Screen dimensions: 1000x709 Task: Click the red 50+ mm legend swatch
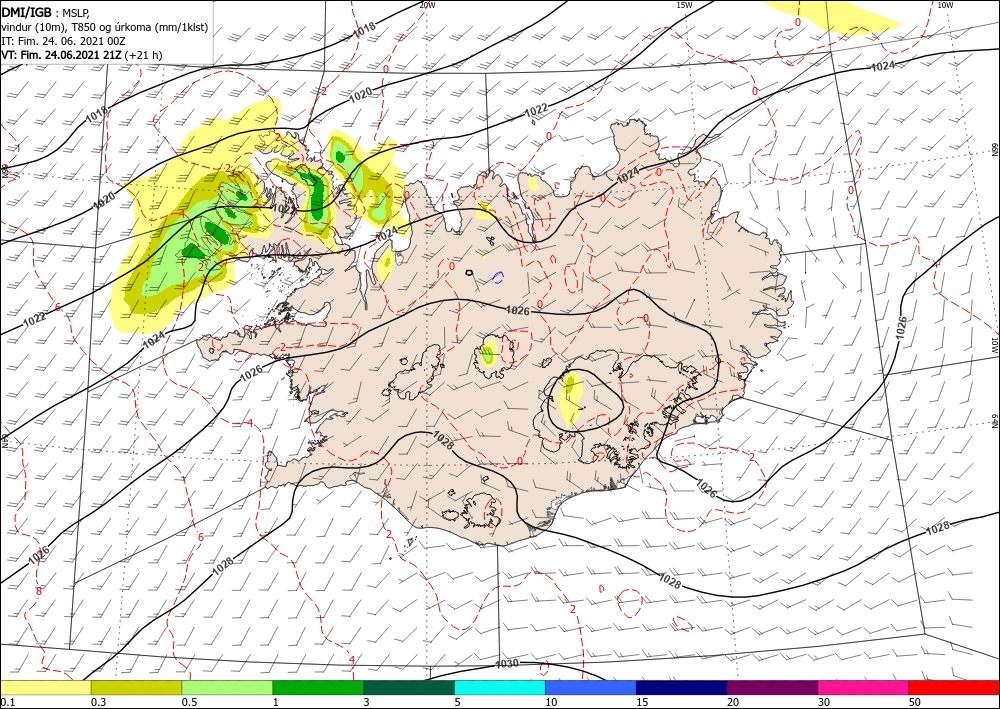[x=954, y=687]
